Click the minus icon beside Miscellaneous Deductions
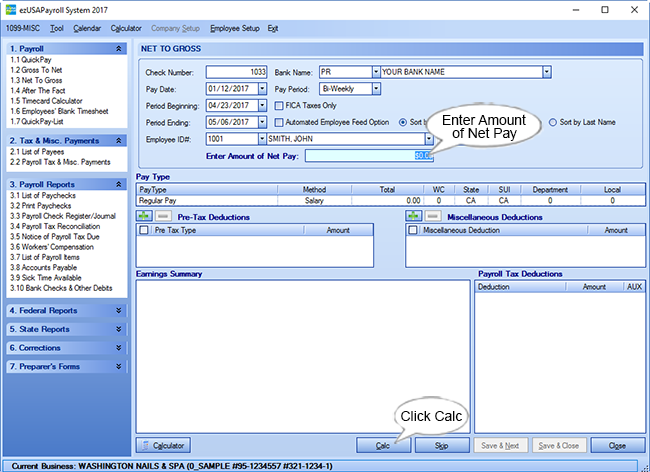 pos(433,216)
